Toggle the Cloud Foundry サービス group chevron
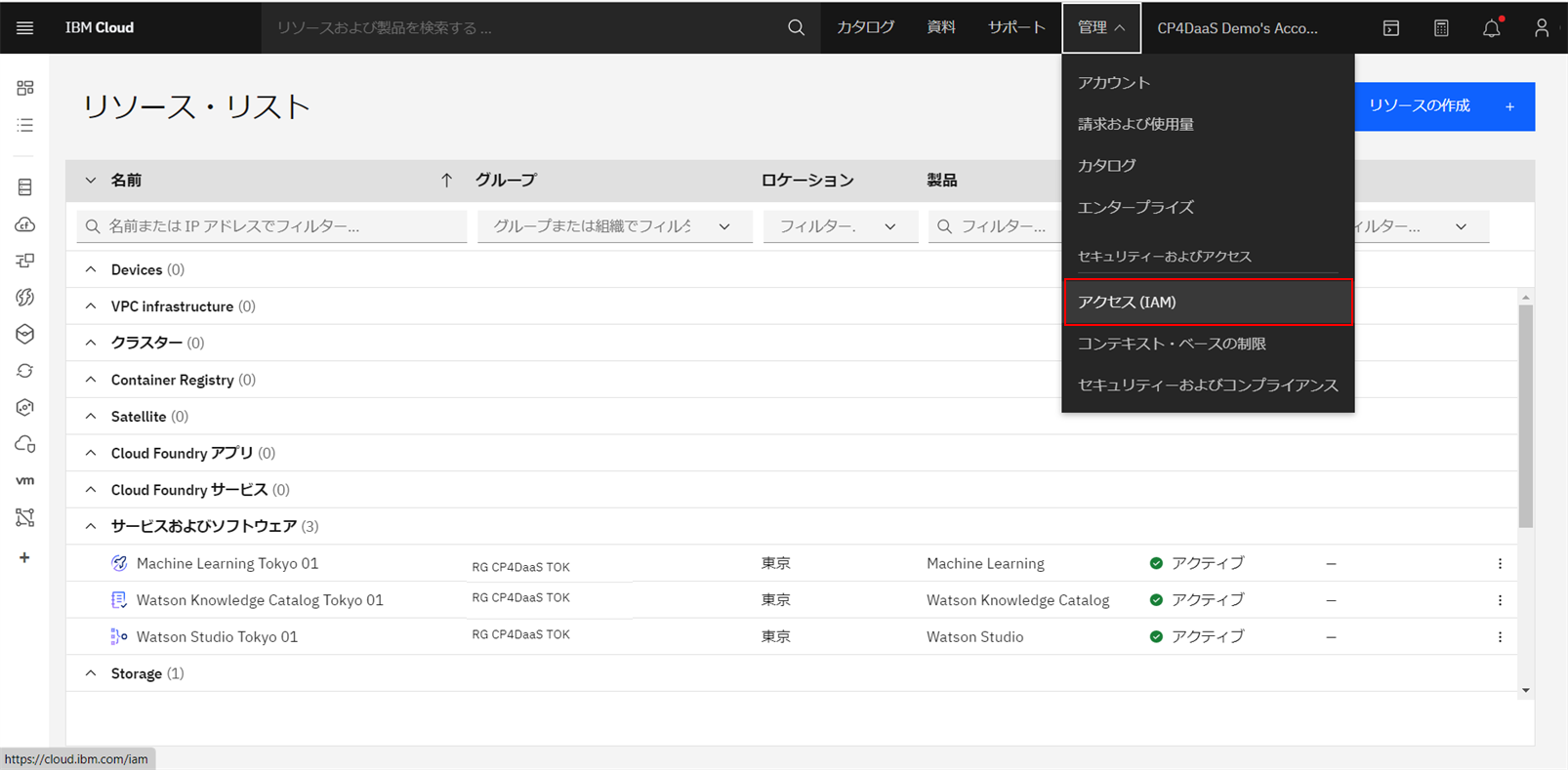 coord(91,489)
